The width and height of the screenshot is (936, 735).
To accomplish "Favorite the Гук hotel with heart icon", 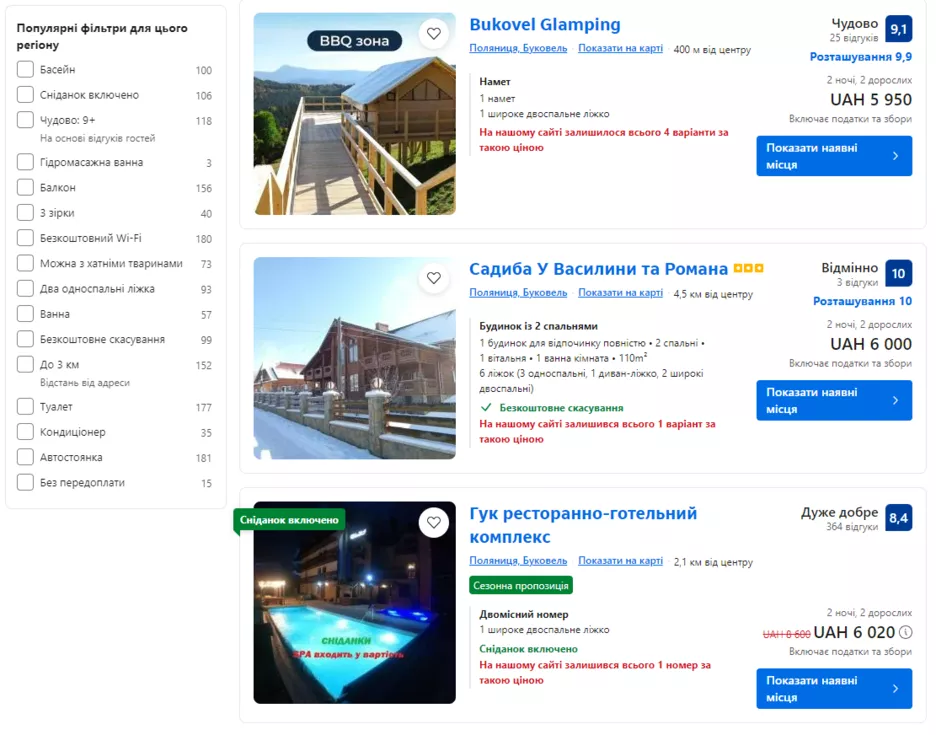I will coord(433,522).
